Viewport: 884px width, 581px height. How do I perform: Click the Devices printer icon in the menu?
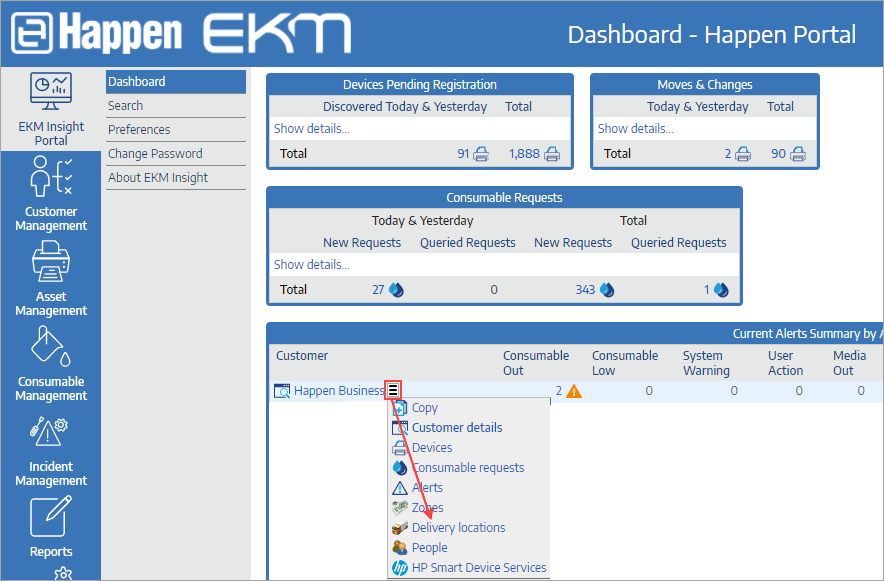400,448
